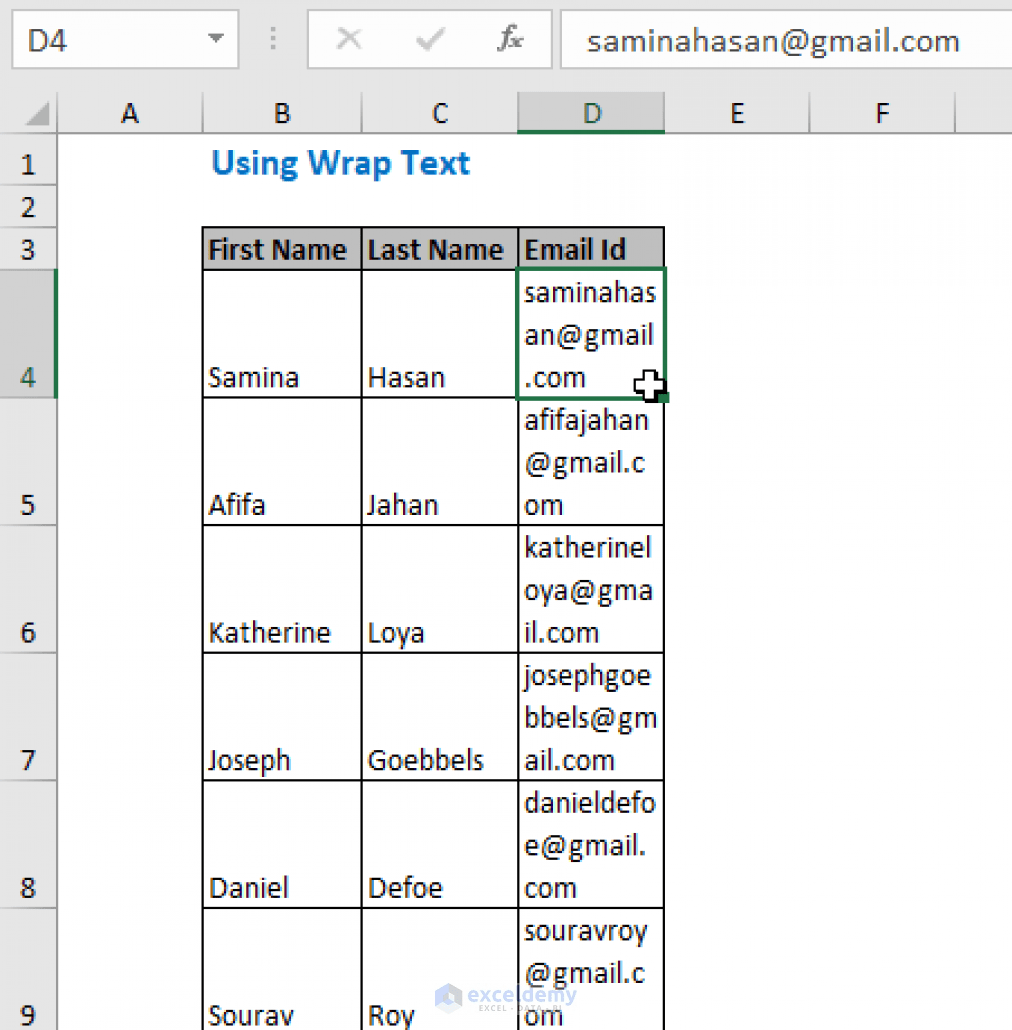The height and width of the screenshot is (1030, 1012).
Task: Click the vertical three-dot divider near Name Box
Action: (x=272, y=40)
